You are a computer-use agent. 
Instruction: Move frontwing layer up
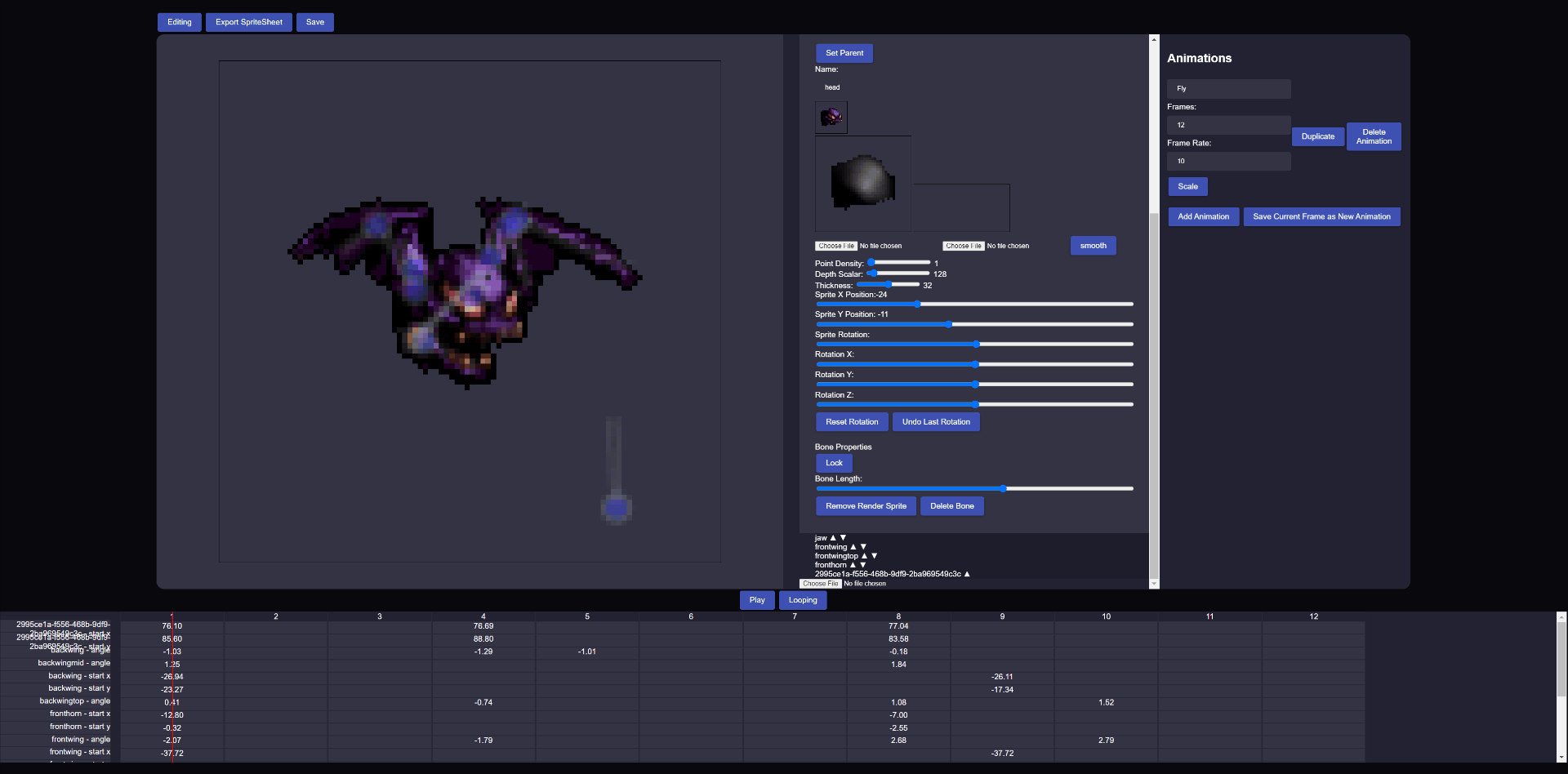tap(853, 547)
